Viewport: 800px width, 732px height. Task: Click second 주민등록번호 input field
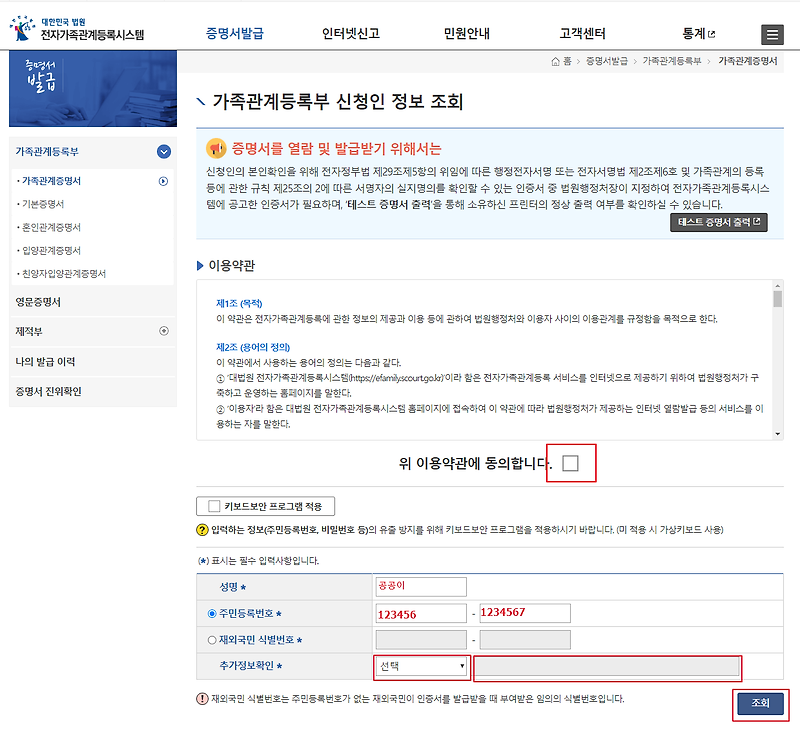tap(525, 613)
